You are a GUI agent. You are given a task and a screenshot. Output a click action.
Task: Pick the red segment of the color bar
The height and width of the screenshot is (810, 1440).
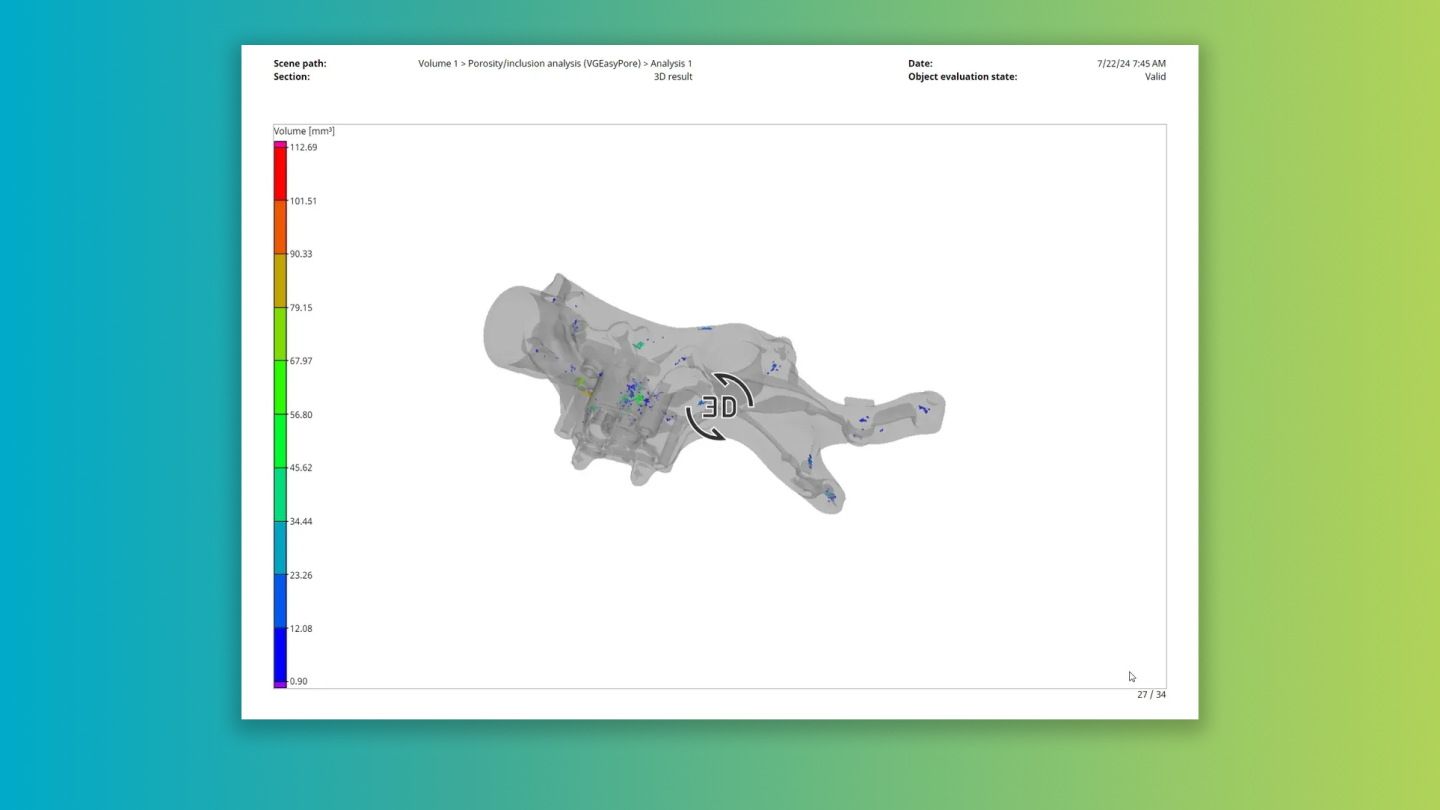(280, 174)
